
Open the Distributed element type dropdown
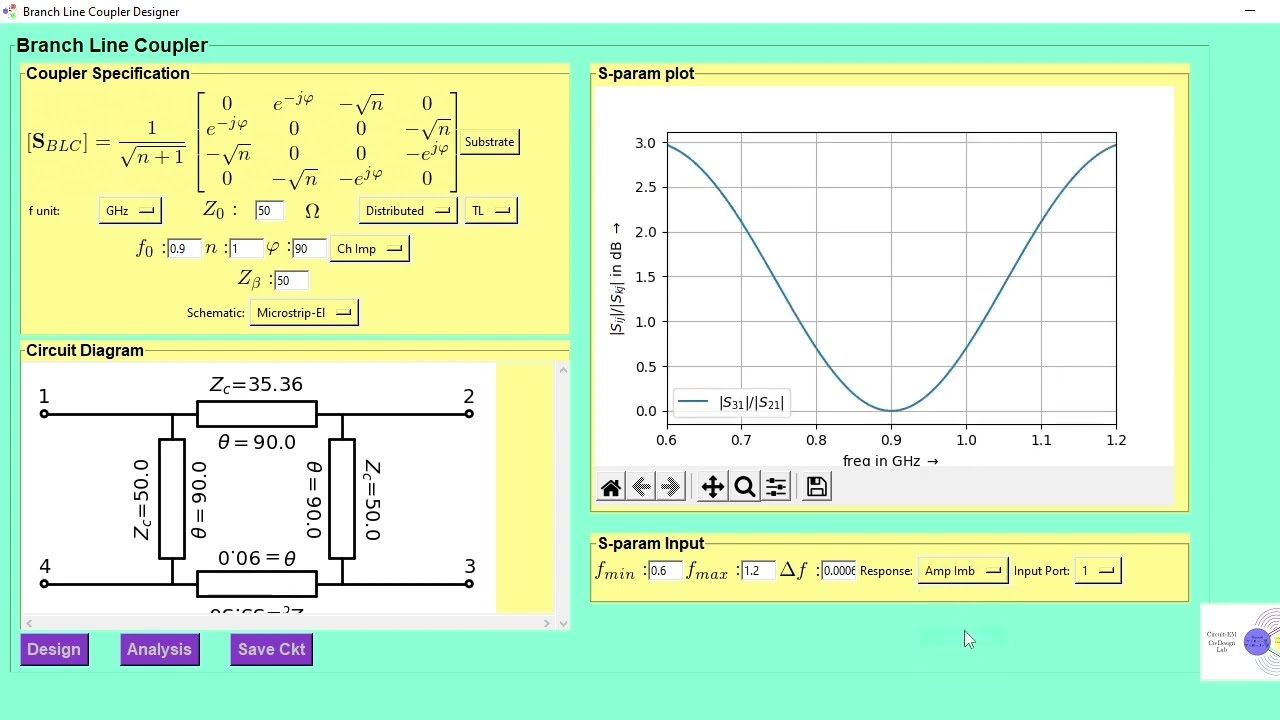click(408, 211)
